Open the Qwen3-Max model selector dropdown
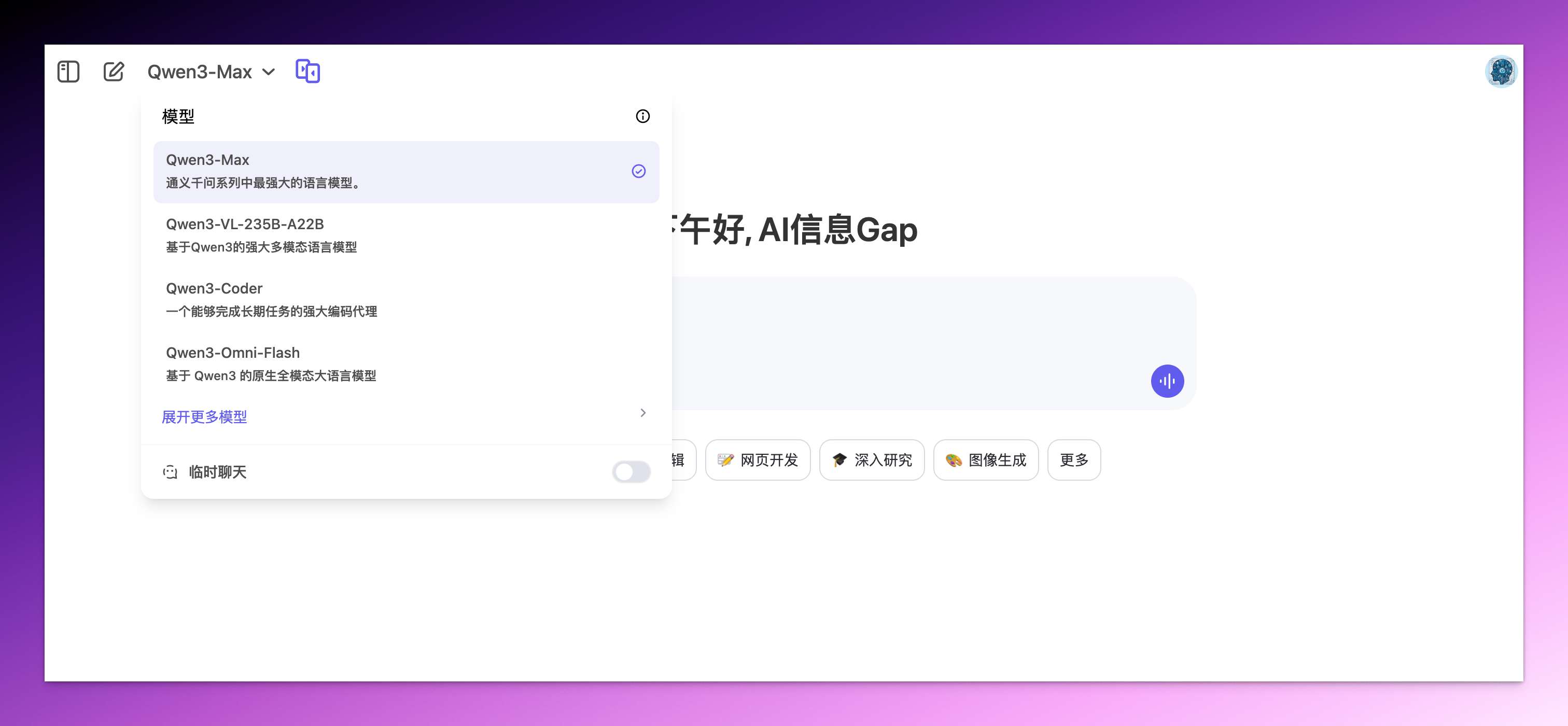 (x=211, y=72)
